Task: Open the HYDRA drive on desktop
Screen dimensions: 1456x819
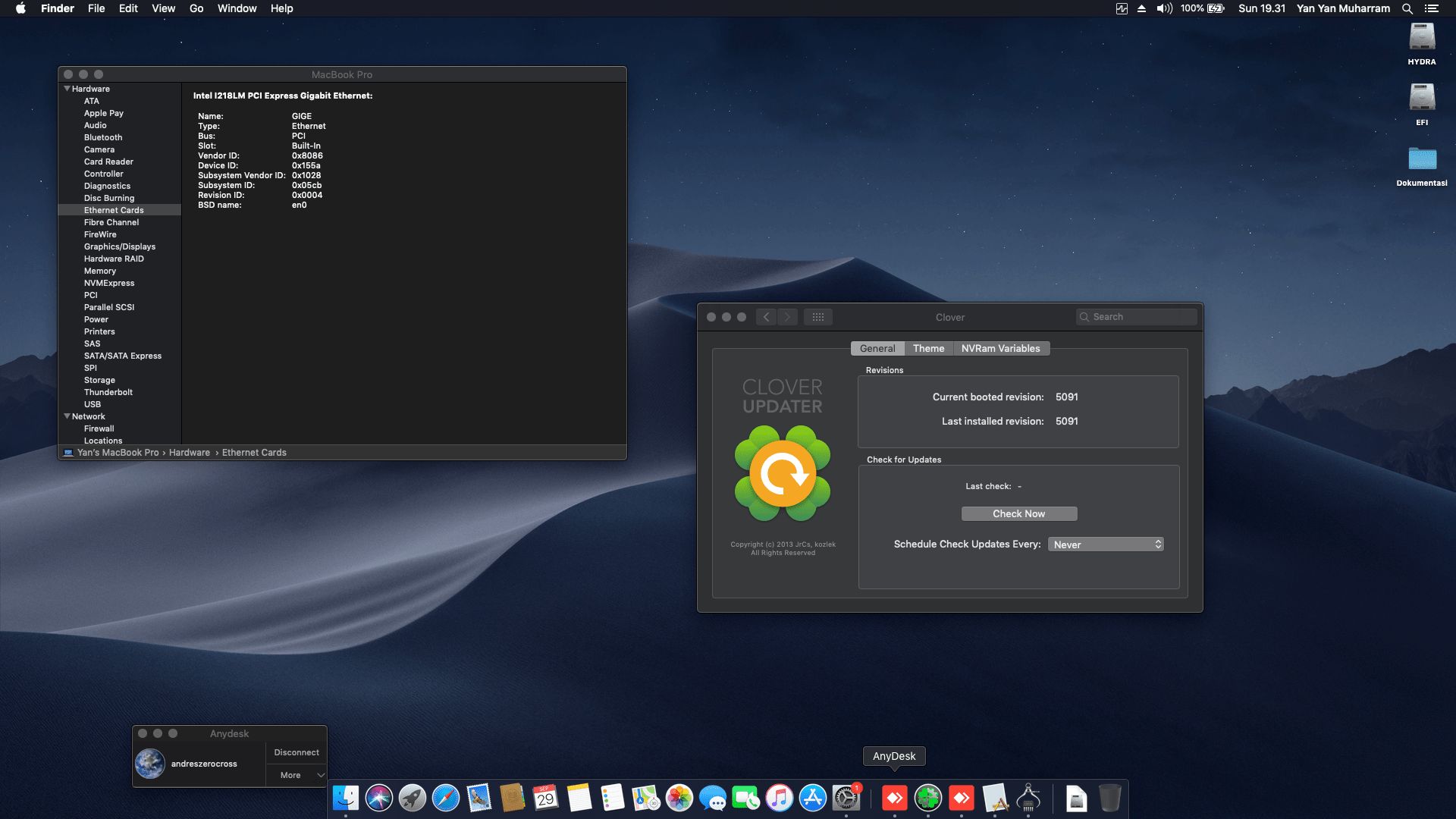Action: (1421, 38)
